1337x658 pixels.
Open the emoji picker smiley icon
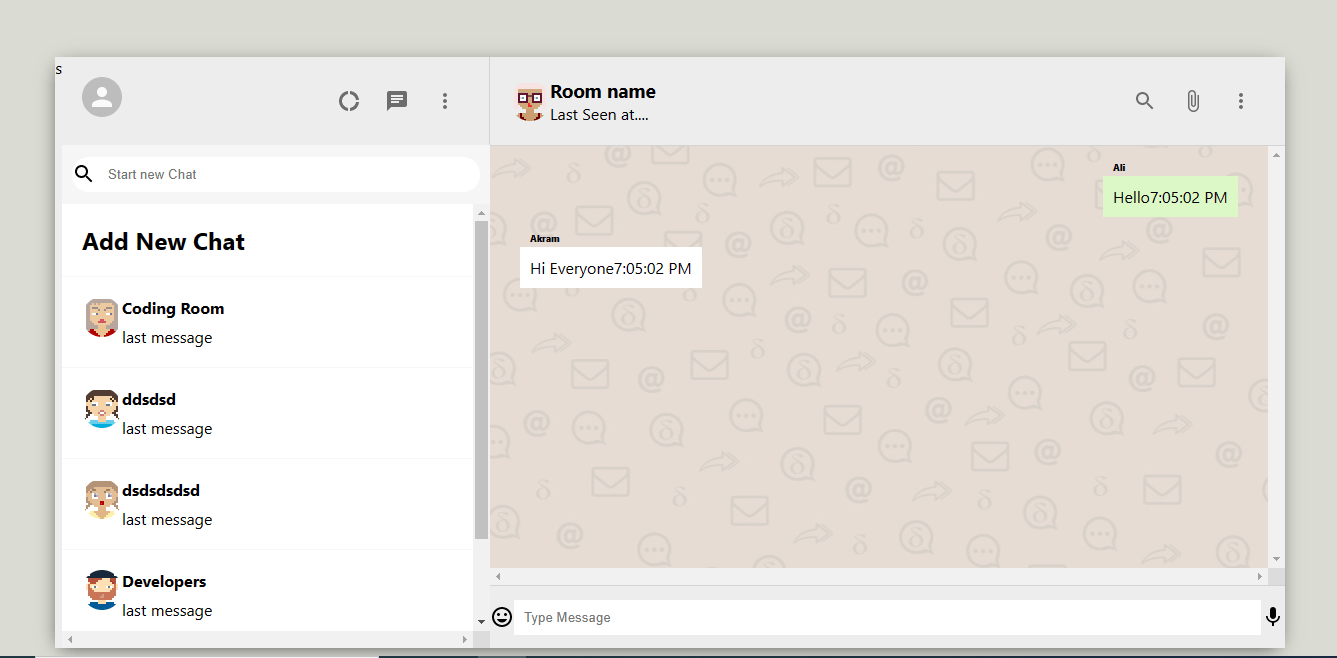502,617
